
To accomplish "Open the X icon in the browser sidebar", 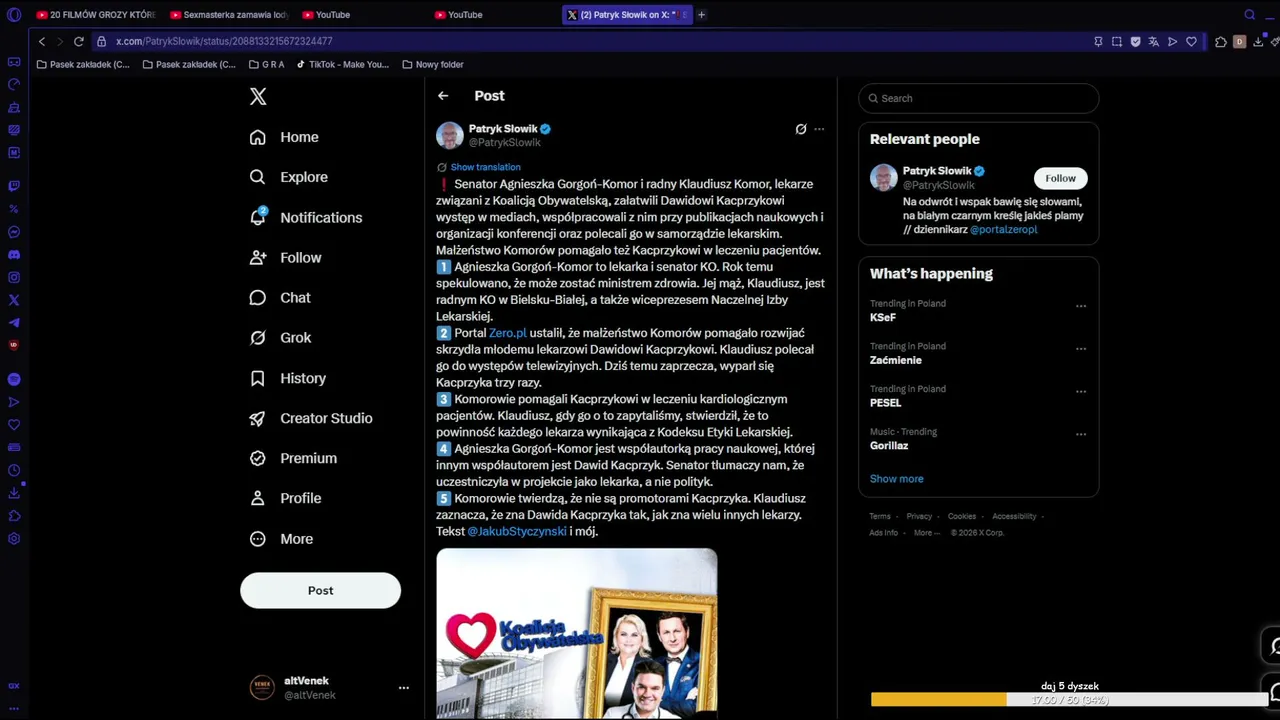I will coord(14,300).
